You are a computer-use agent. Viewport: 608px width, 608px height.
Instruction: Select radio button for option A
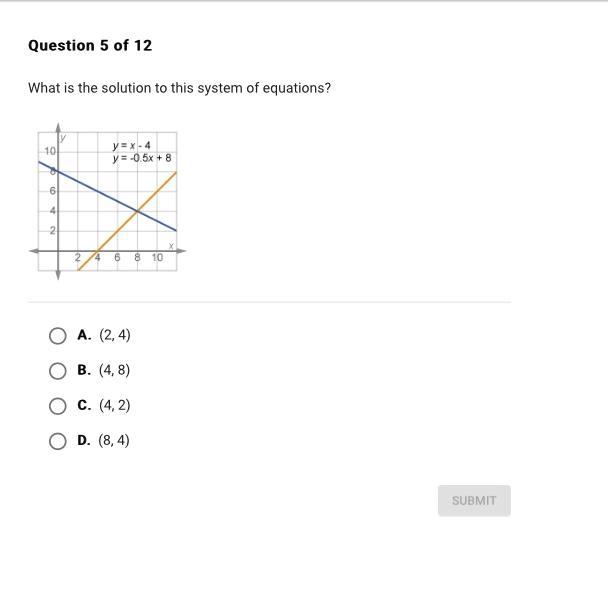(58, 335)
